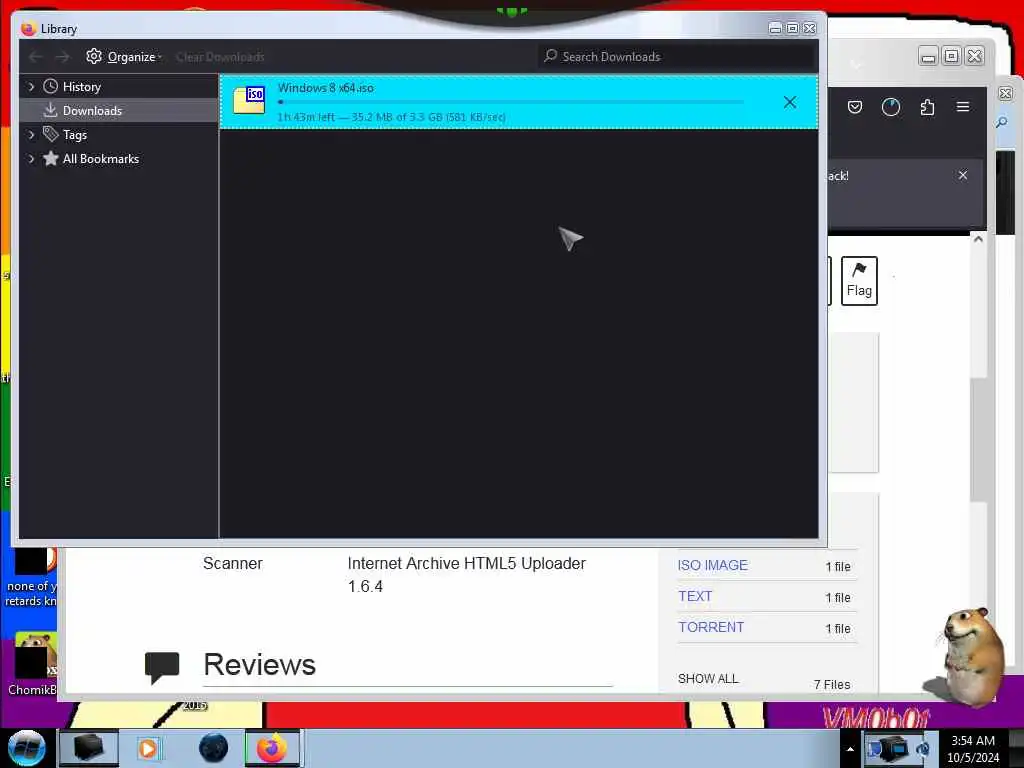Select Downloads in the sidebar
Image resolution: width=1024 pixels, height=768 pixels.
coord(92,111)
